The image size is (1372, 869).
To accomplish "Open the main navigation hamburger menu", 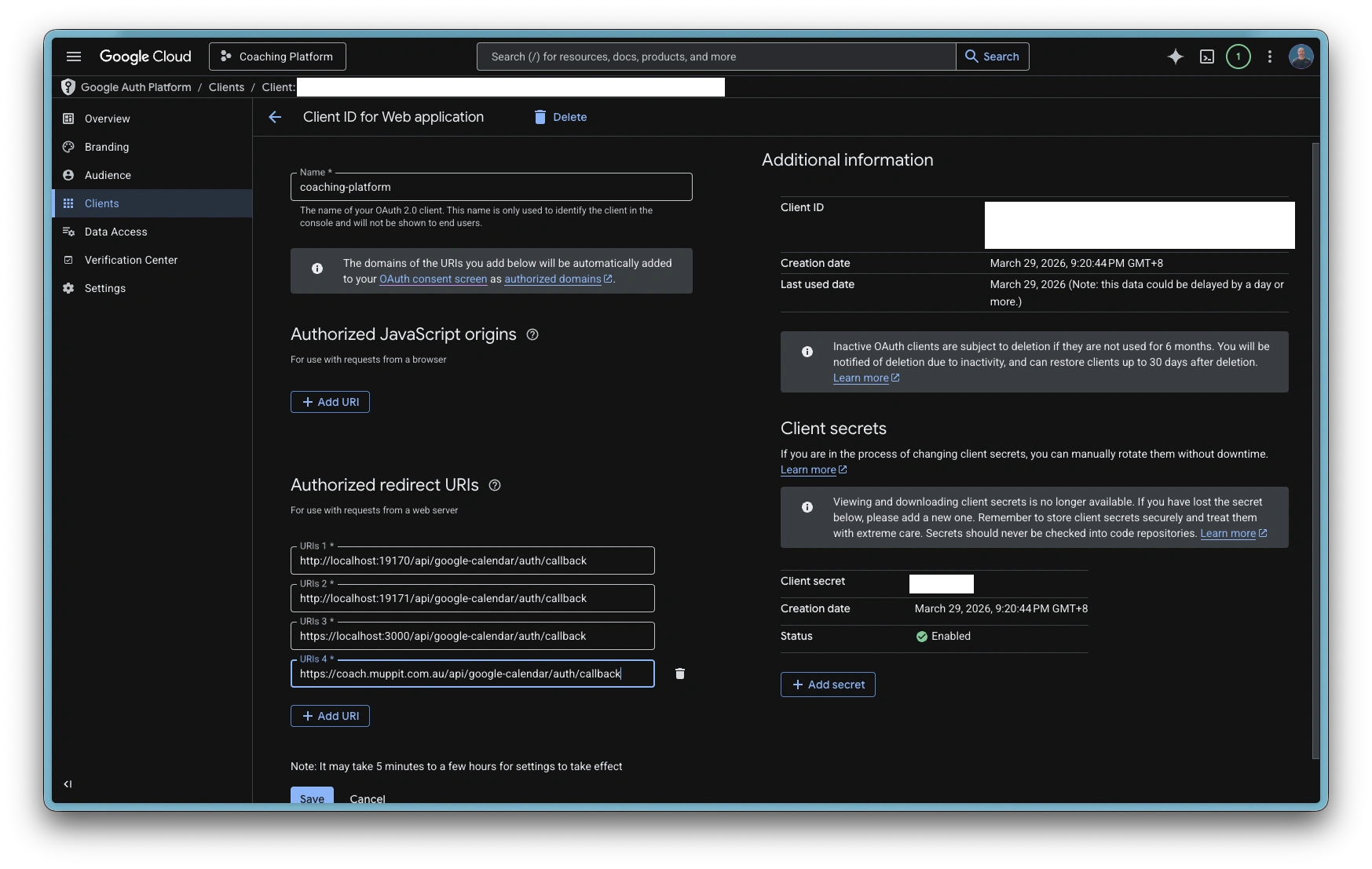I will pyautogui.click(x=74, y=57).
